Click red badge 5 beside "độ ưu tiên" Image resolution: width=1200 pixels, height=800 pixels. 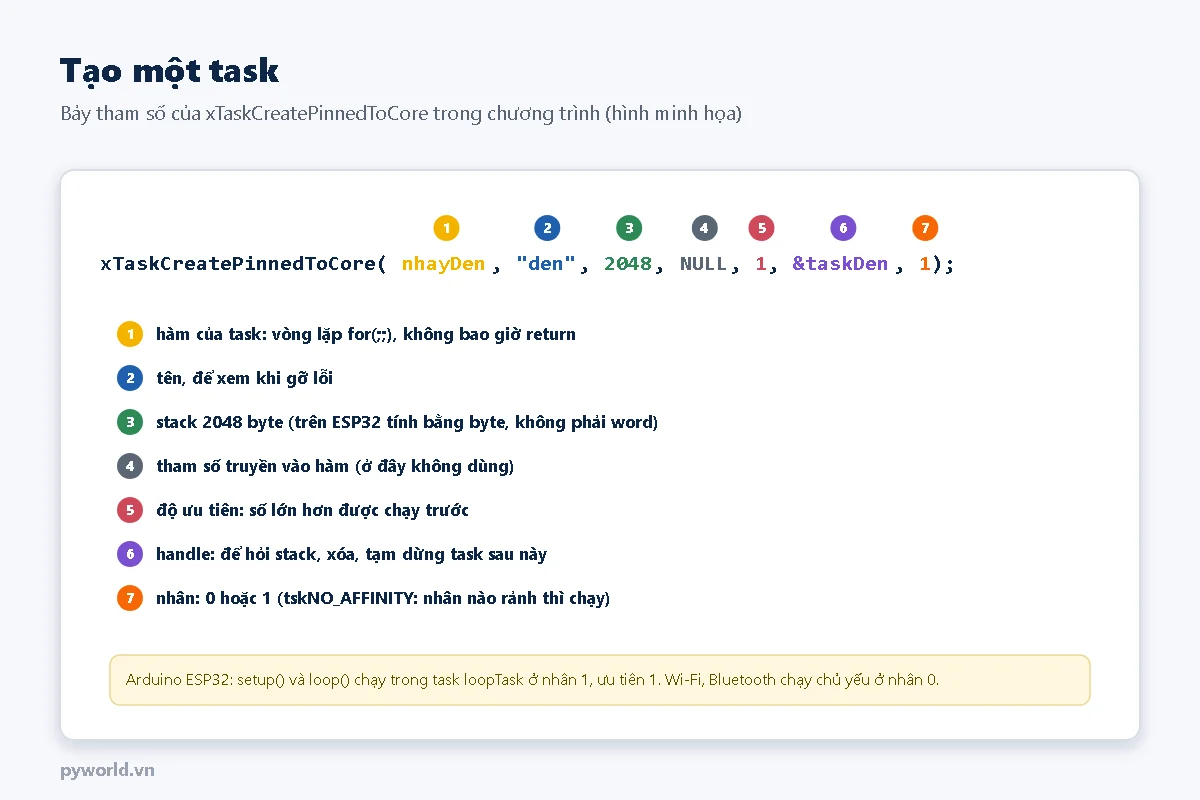(x=130, y=510)
